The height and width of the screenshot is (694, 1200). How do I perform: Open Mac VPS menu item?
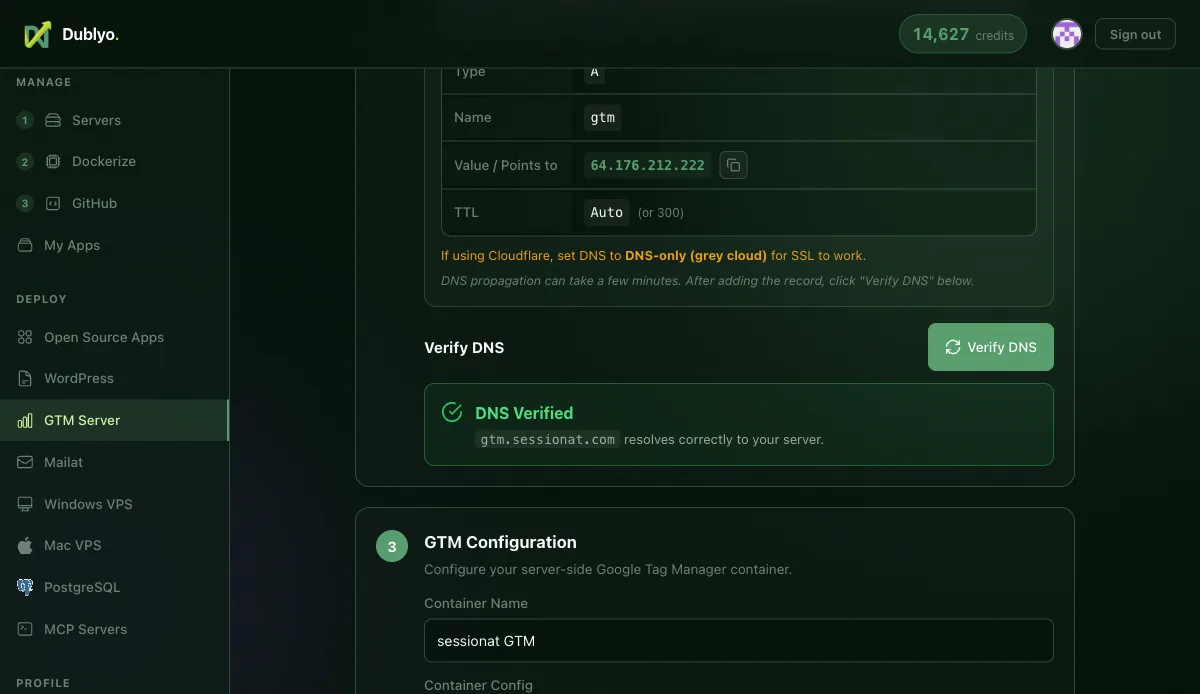coord(114,545)
